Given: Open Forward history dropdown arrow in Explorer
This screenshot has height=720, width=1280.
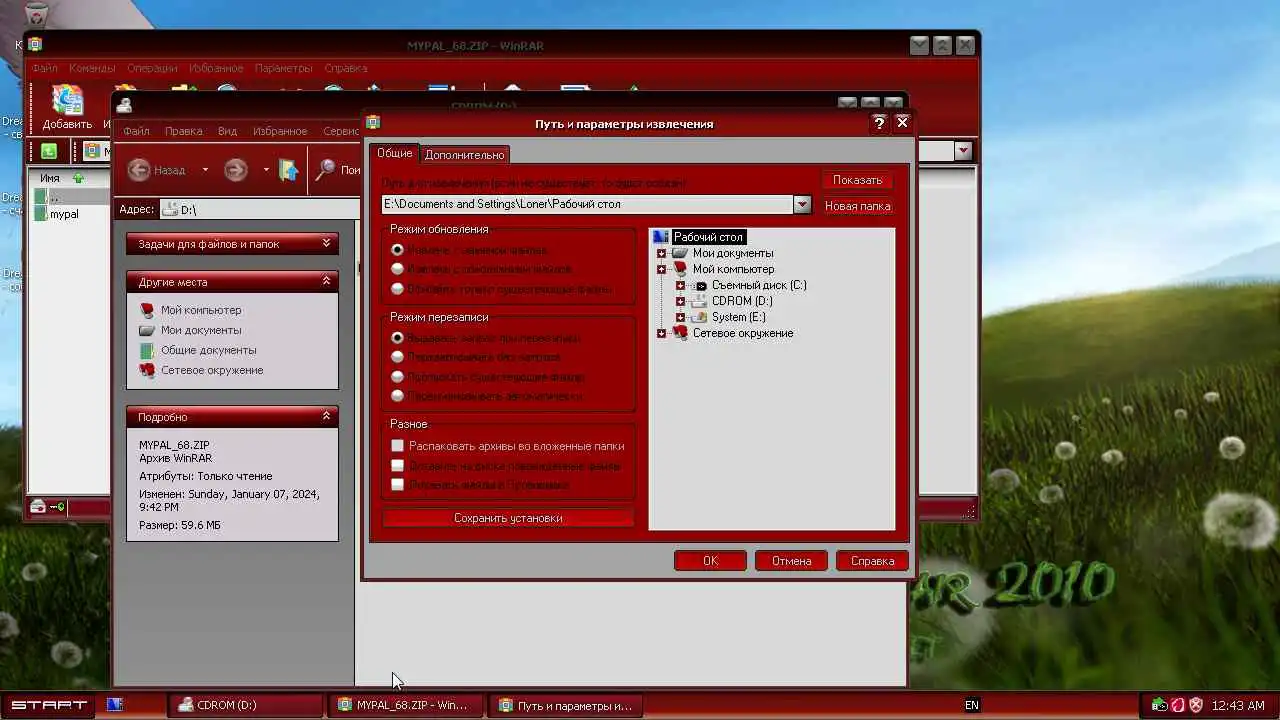Looking at the screenshot, I should click(x=266, y=170).
